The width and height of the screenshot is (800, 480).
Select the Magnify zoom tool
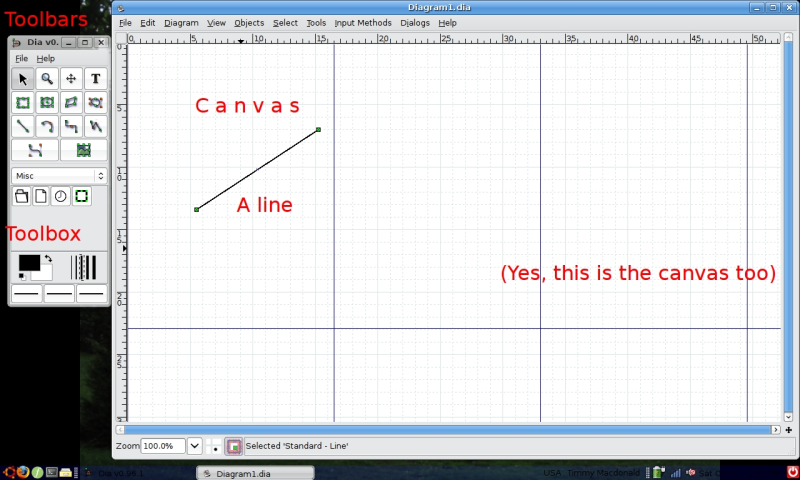coord(47,79)
